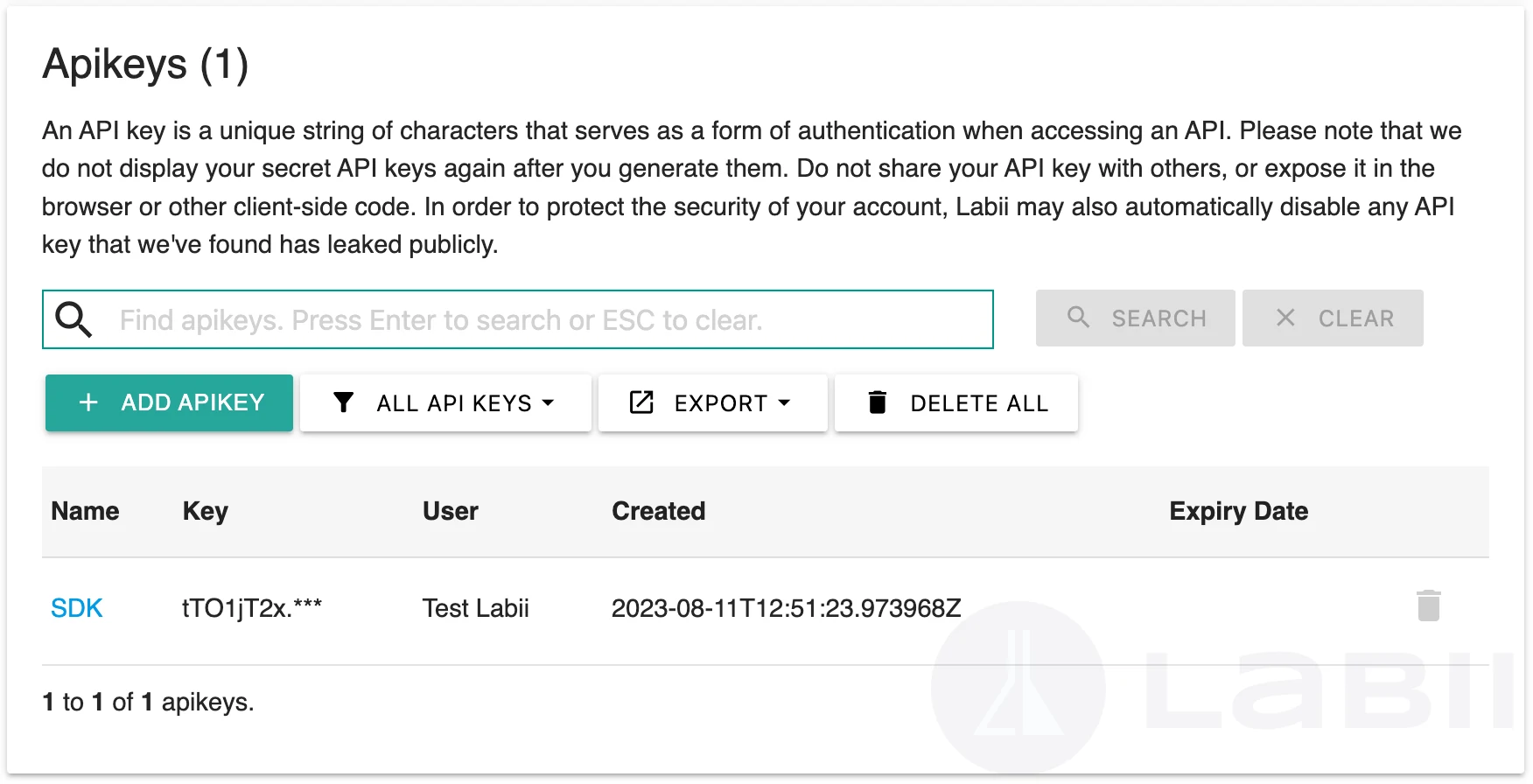Image resolution: width=1533 pixels, height=784 pixels.
Task: Click the magnifier icon on the Search button
Action: pyautogui.click(x=1078, y=318)
